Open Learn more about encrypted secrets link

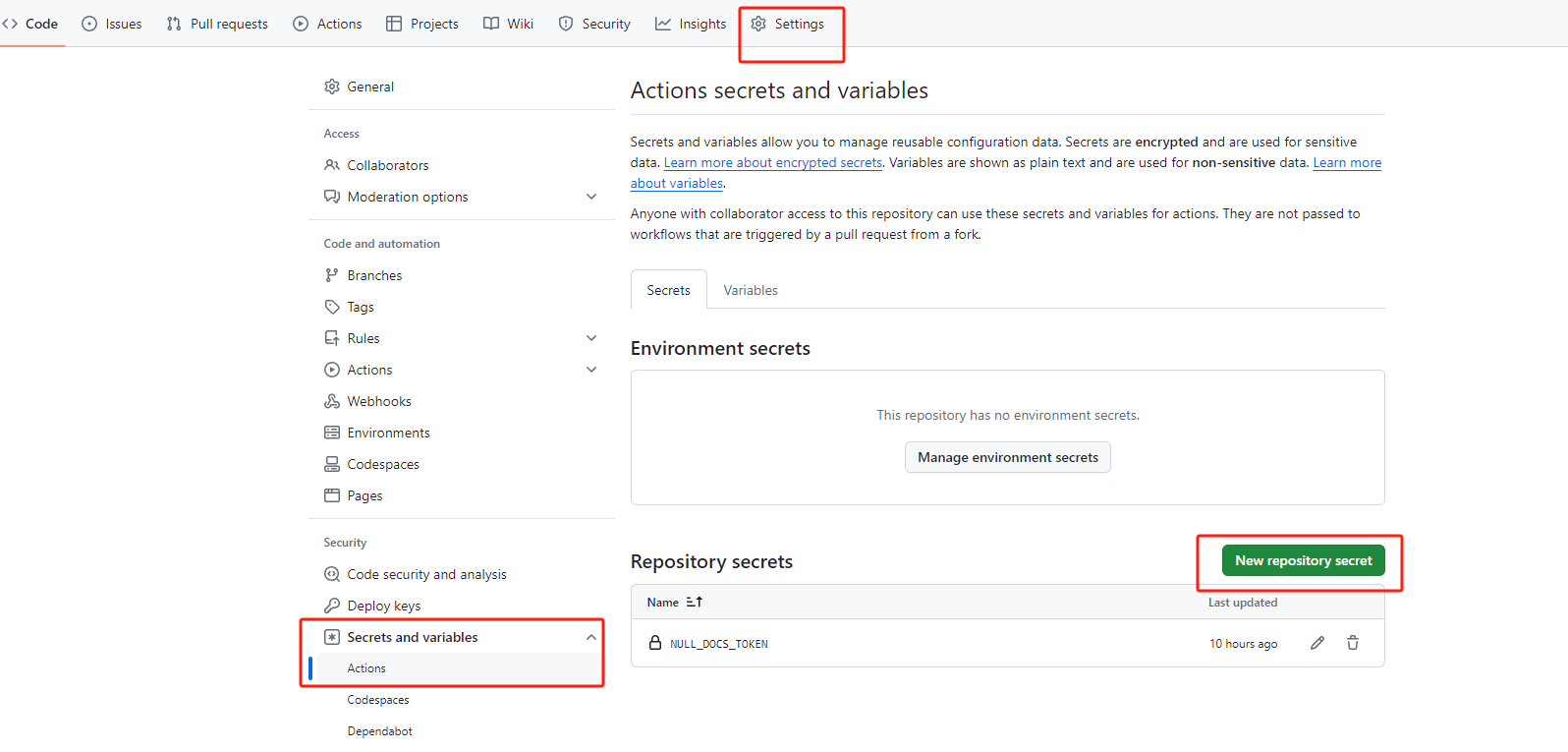click(x=773, y=163)
